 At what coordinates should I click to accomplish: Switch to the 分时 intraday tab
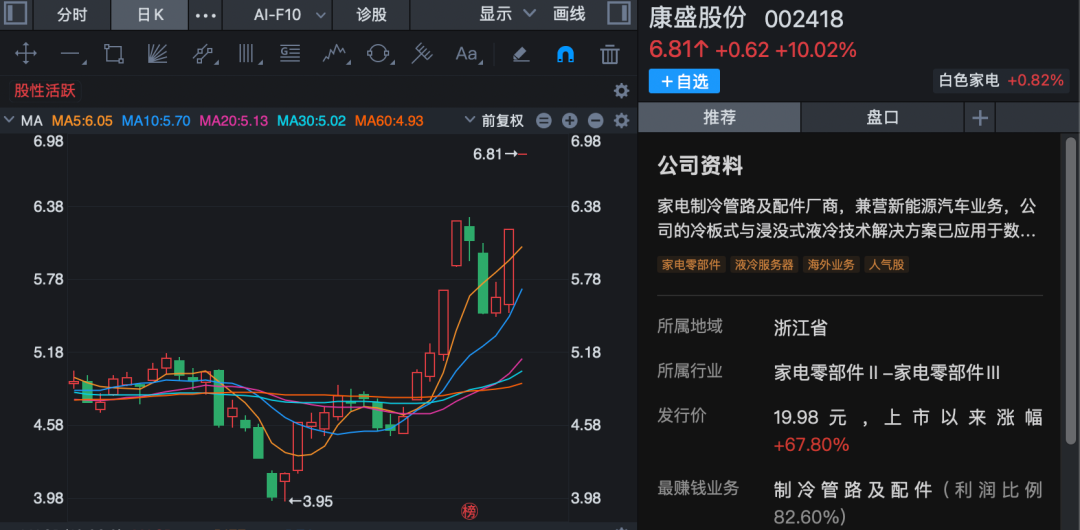(72, 15)
